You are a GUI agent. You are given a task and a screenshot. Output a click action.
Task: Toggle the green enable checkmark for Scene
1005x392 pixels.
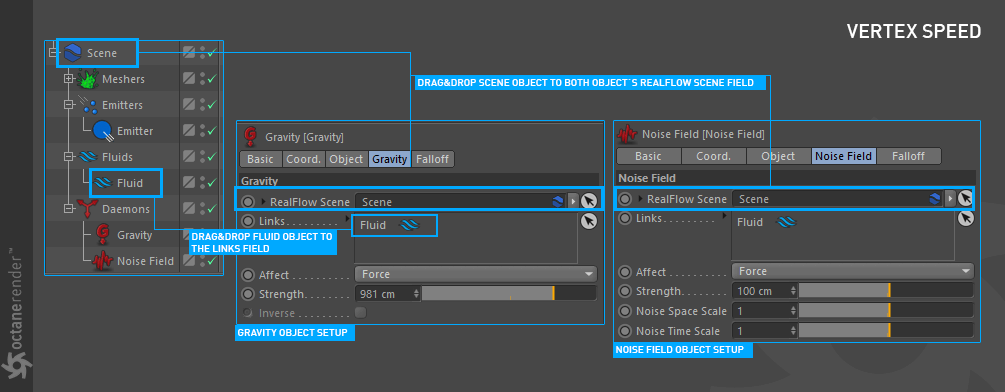(212, 53)
